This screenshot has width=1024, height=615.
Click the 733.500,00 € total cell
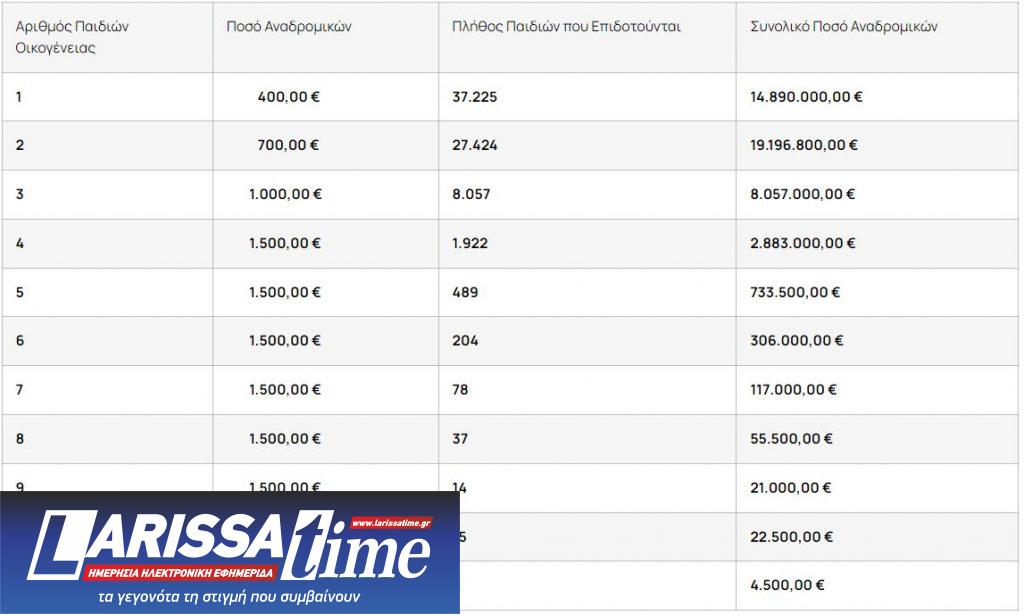[795, 292]
